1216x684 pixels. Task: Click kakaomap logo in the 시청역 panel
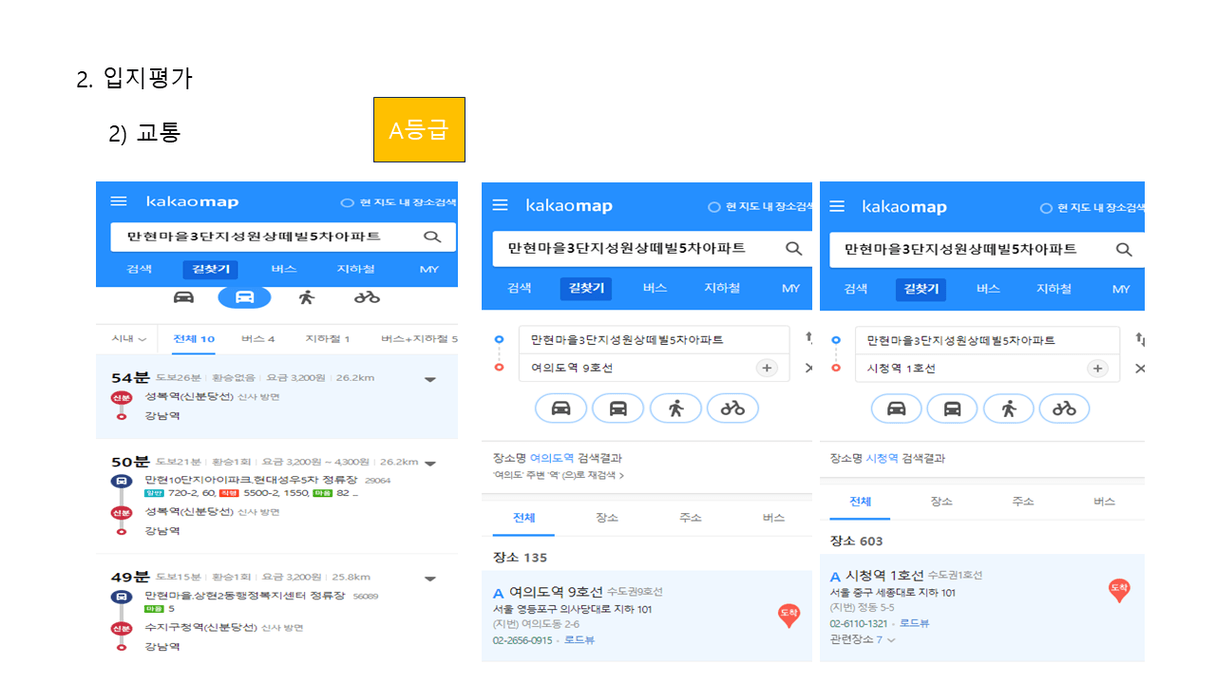tap(904, 207)
